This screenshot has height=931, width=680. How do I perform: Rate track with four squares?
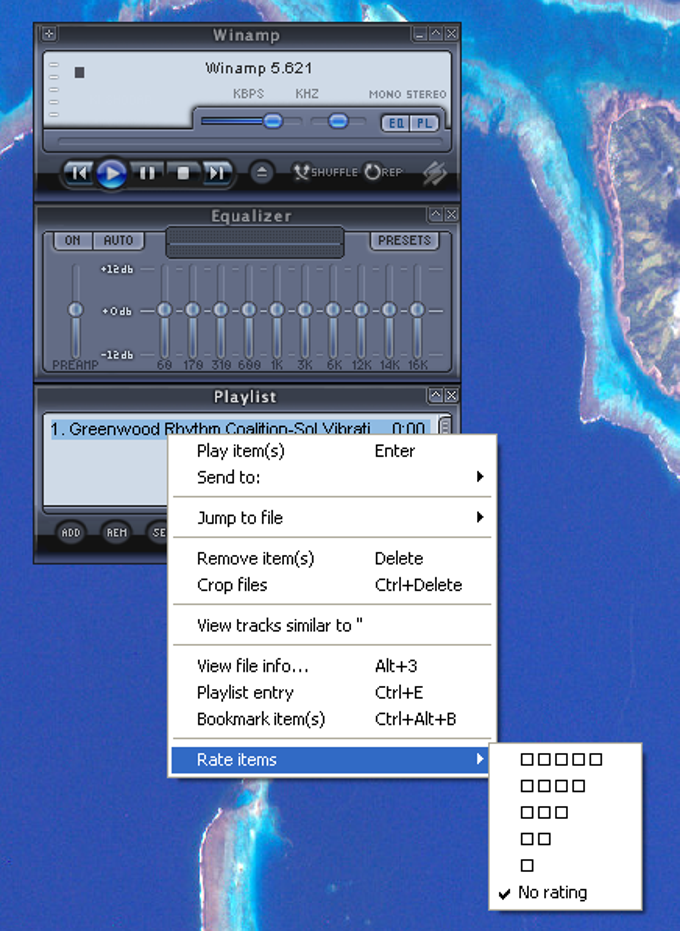click(x=565, y=786)
